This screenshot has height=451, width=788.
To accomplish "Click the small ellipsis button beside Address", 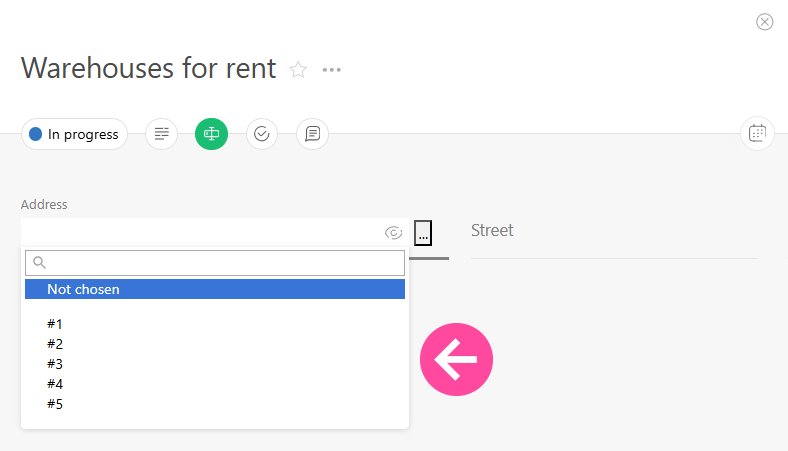I will 423,234.
